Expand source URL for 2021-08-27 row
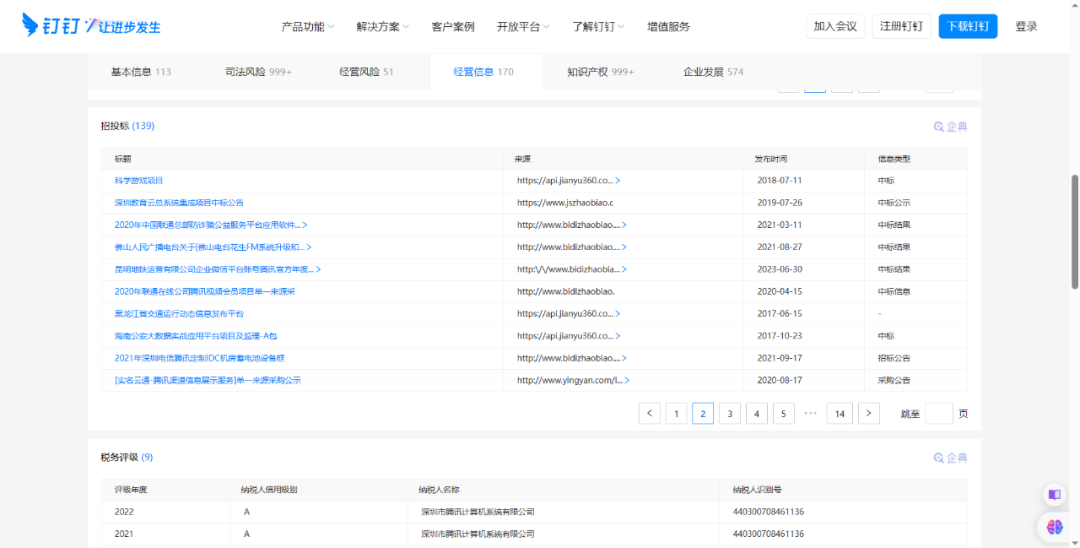The width and height of the screenshot is (1080, 548). pyautogui.click(x=624, y=247)
